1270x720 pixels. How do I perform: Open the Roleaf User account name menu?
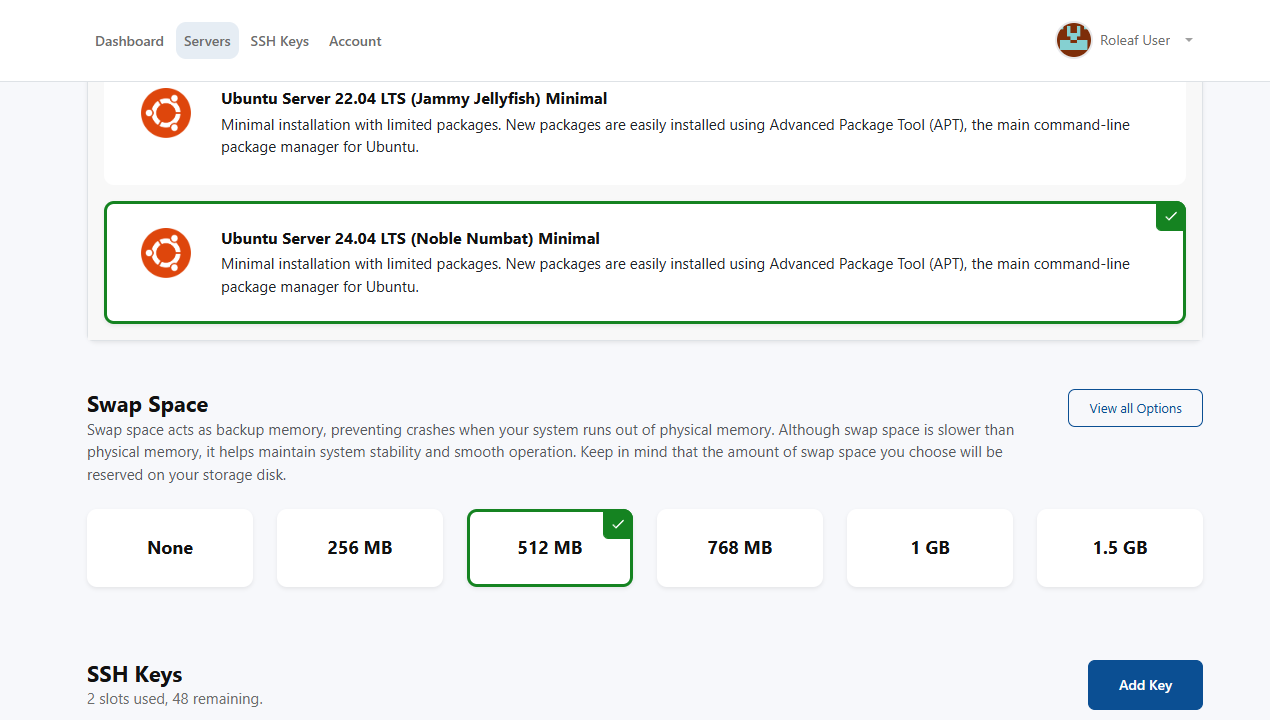pyautogui.click(x=1134, y=41)
